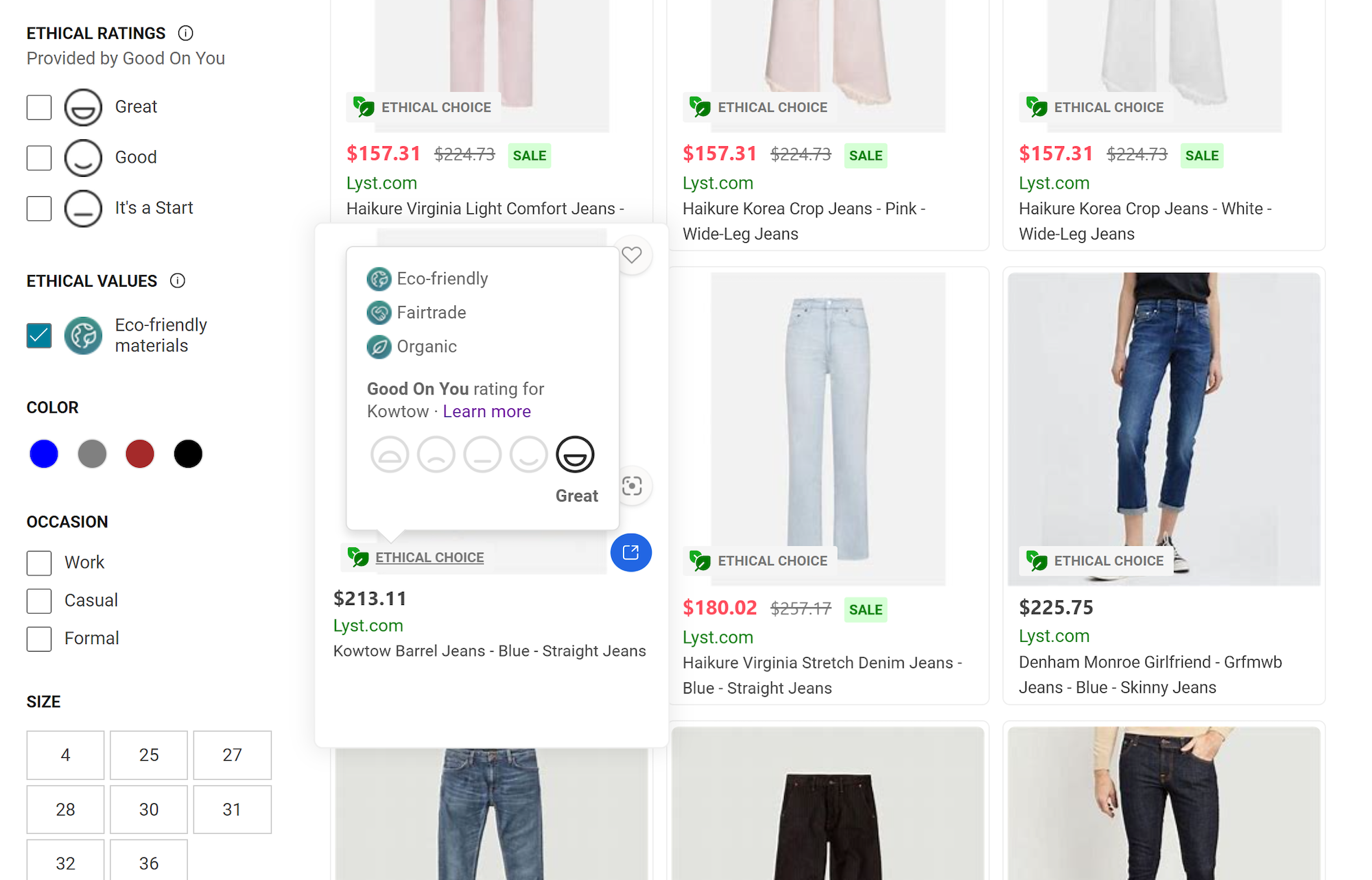Select the Organic icon in the popup

click(378, 347)
